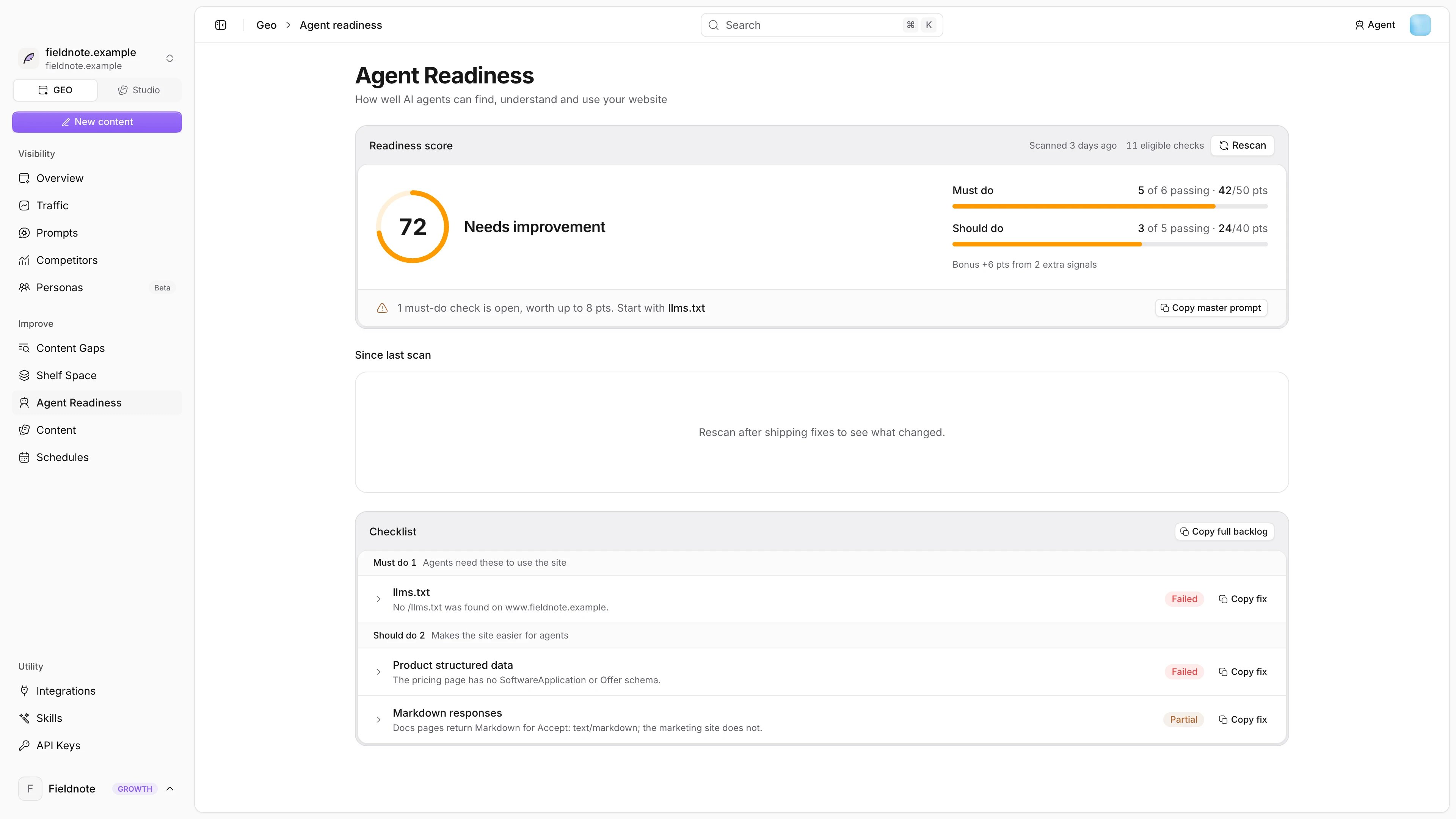1456x819 pixels.
Task: Expand the llms.txt checklist row
Action: tap(378, 599)
